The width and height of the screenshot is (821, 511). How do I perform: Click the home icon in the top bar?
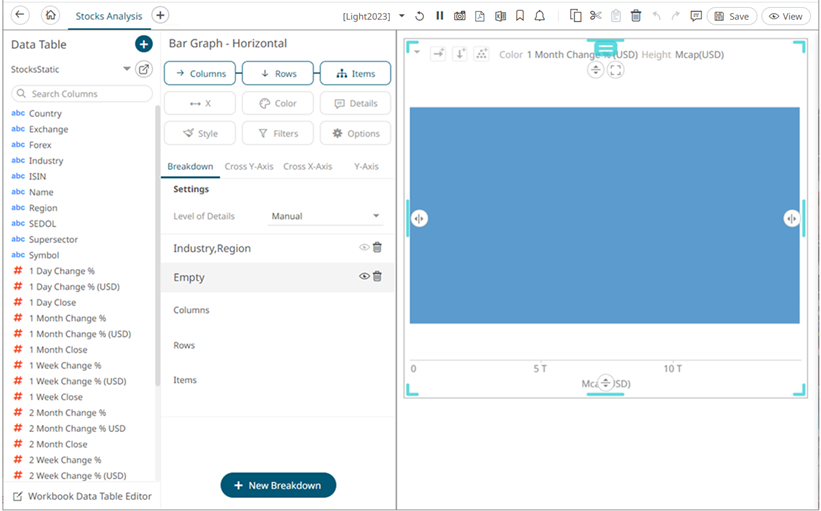point(51,16)
